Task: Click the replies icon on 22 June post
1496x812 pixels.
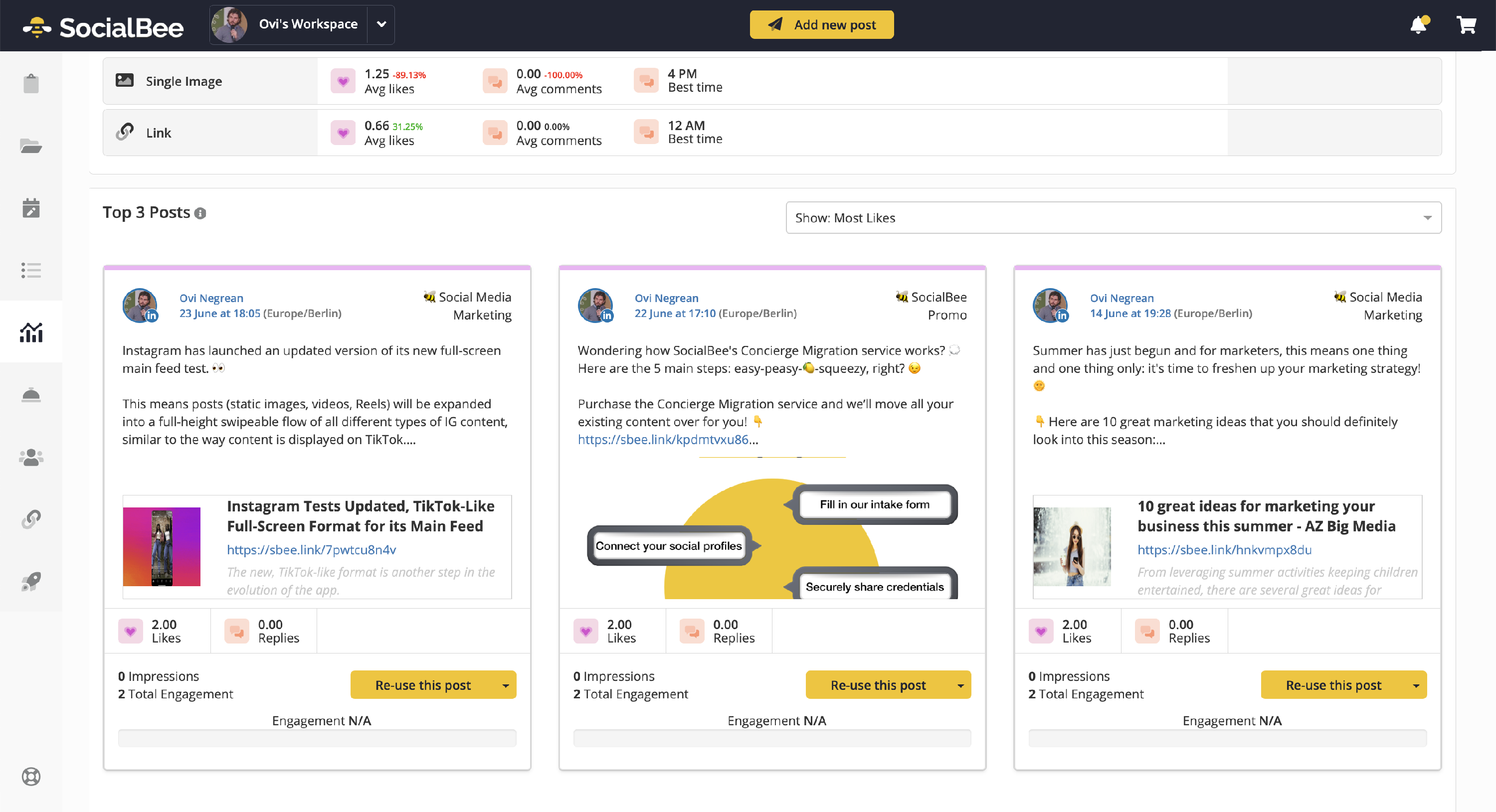Action: [x=692, y=631]
